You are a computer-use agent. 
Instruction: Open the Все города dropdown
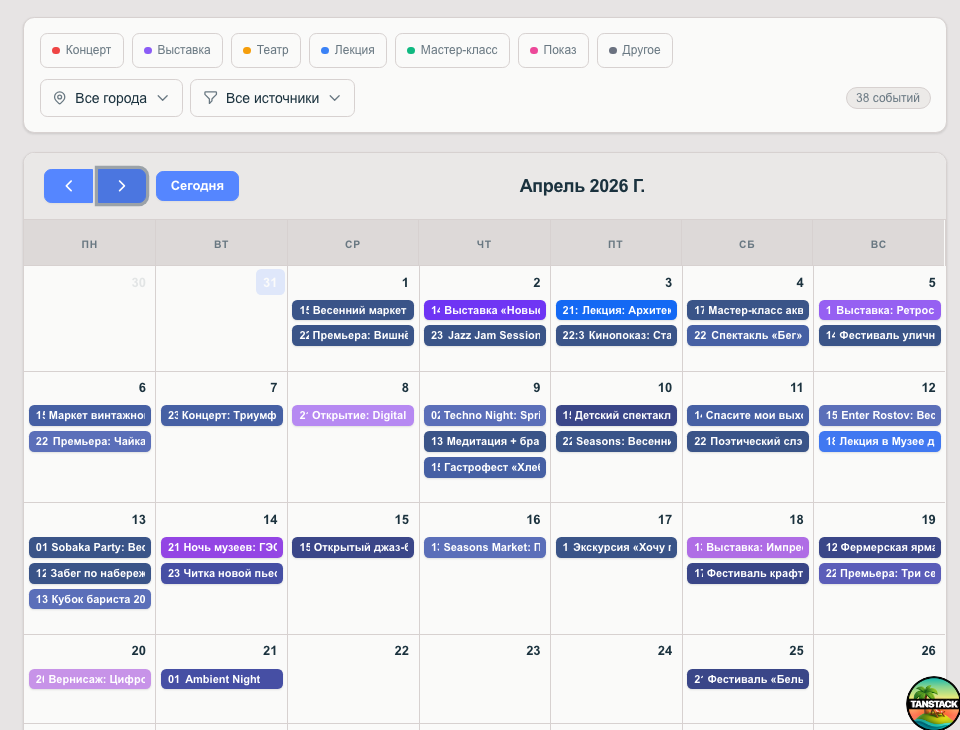110,98
